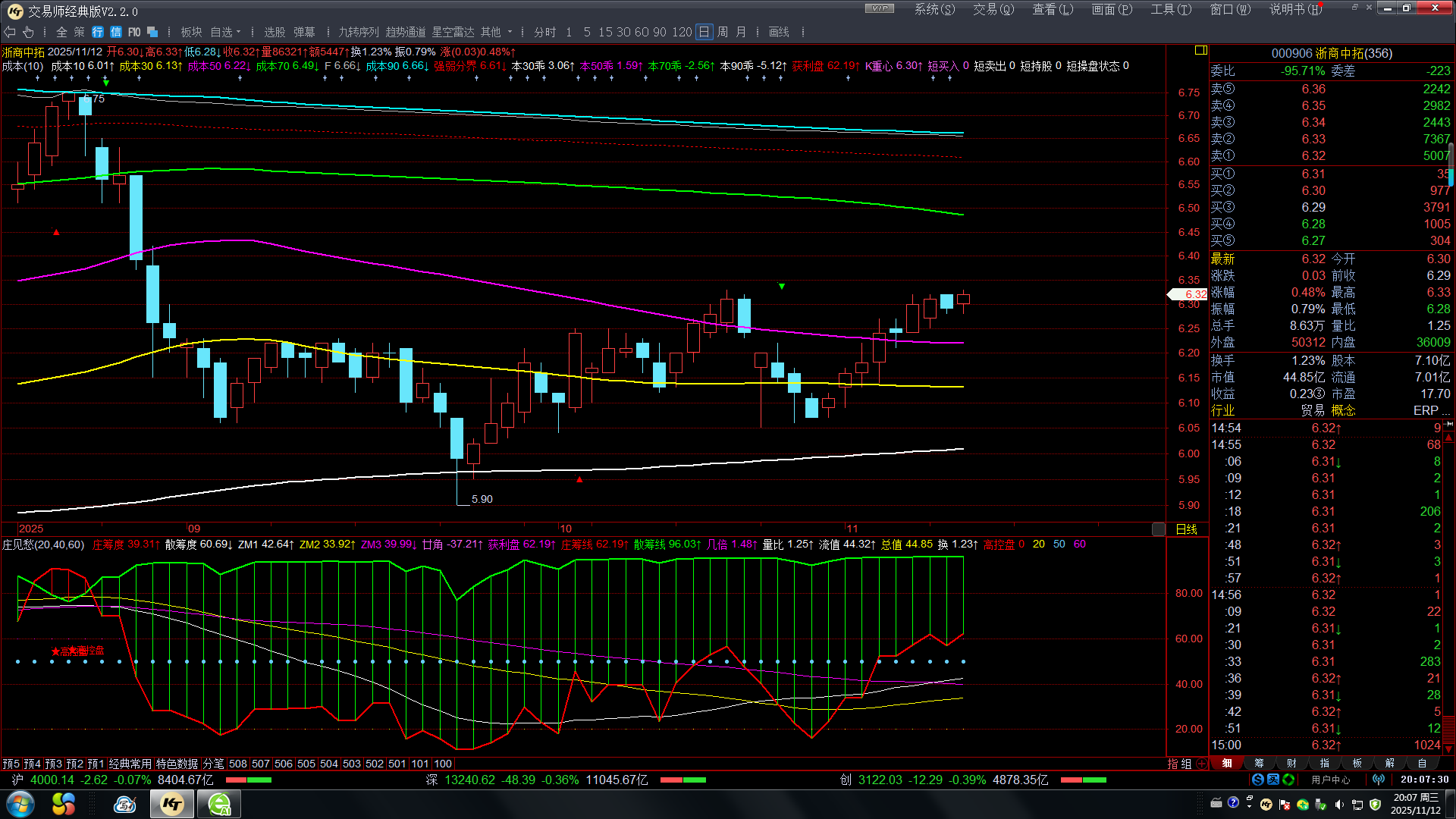Open the F10 company data icon

click(x=134, y=32)
